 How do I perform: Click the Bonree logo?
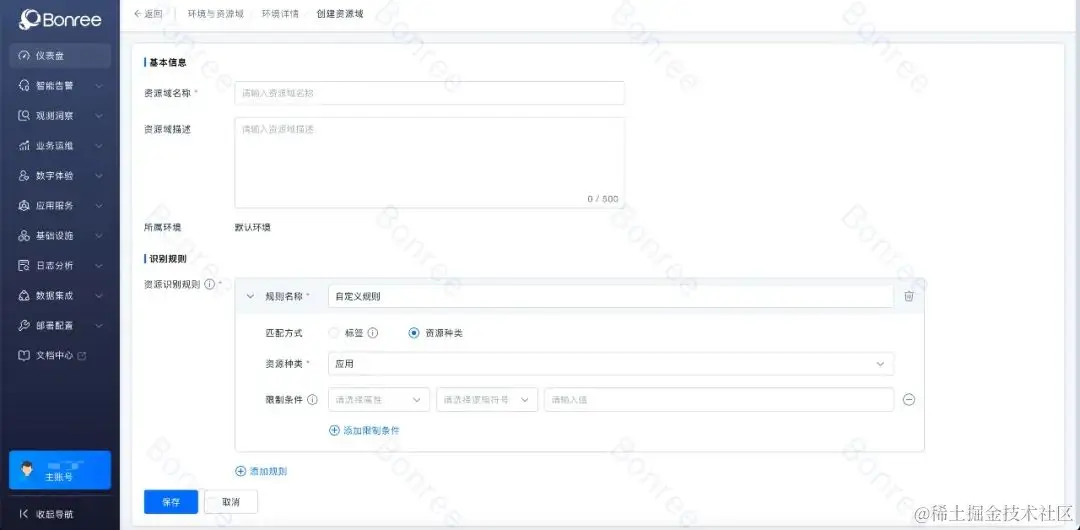pyautogui.click(x=60, y=19)
